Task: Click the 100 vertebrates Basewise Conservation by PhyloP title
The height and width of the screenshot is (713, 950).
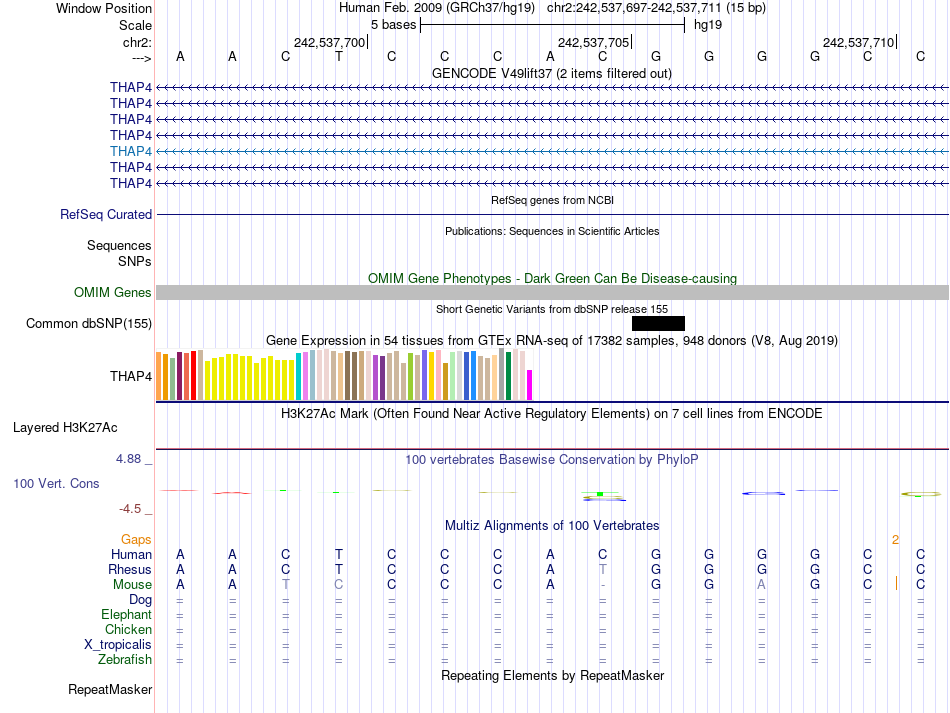Action: tap(551, 459)
